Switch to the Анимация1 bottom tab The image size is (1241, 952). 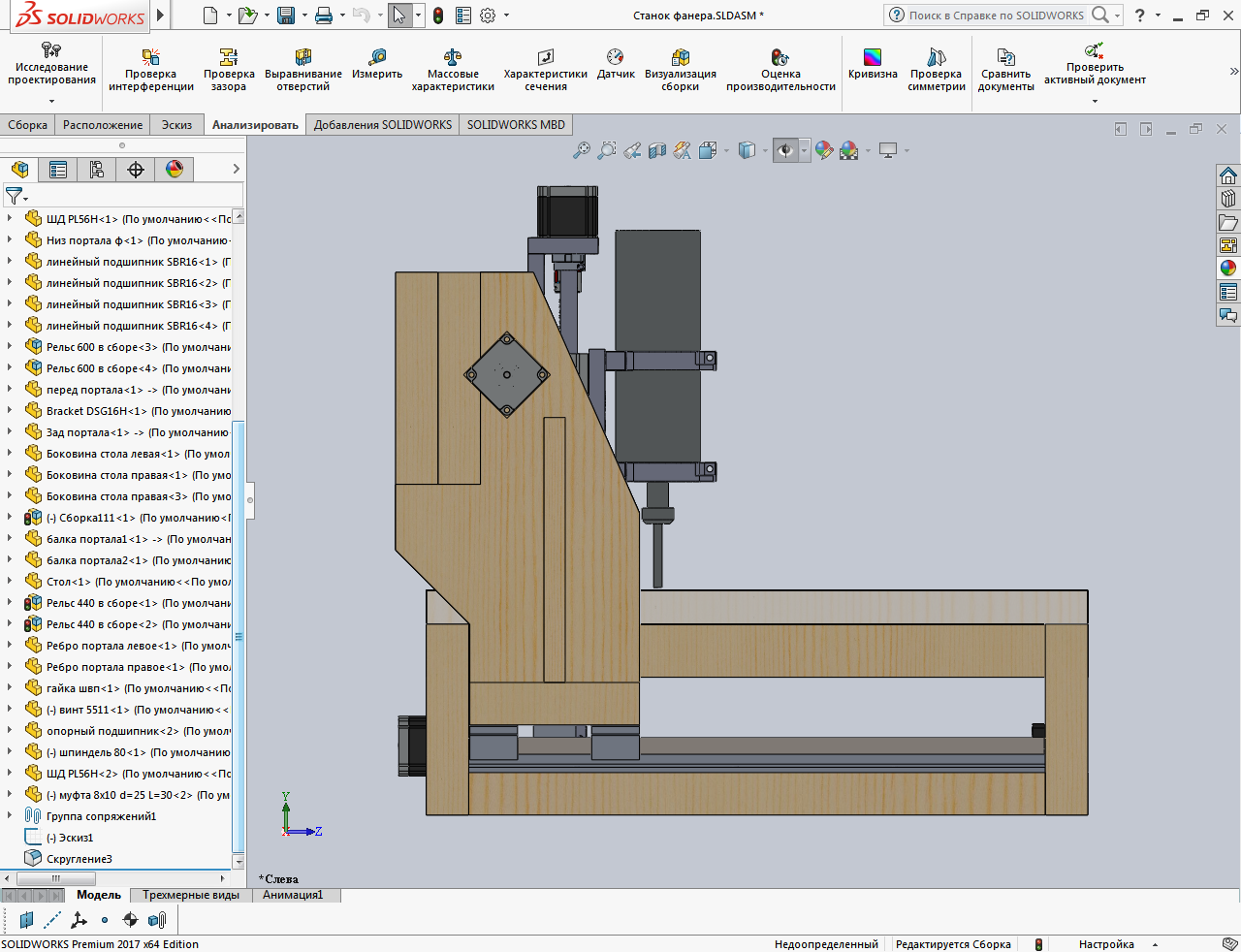[x=293, y=895]
